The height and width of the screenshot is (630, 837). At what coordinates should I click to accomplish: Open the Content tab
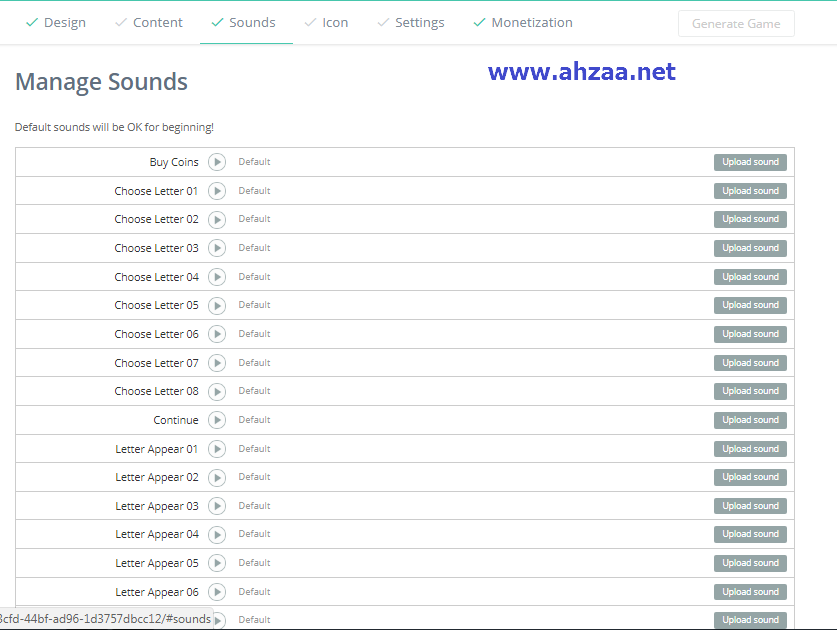click(x=149, y=22)
